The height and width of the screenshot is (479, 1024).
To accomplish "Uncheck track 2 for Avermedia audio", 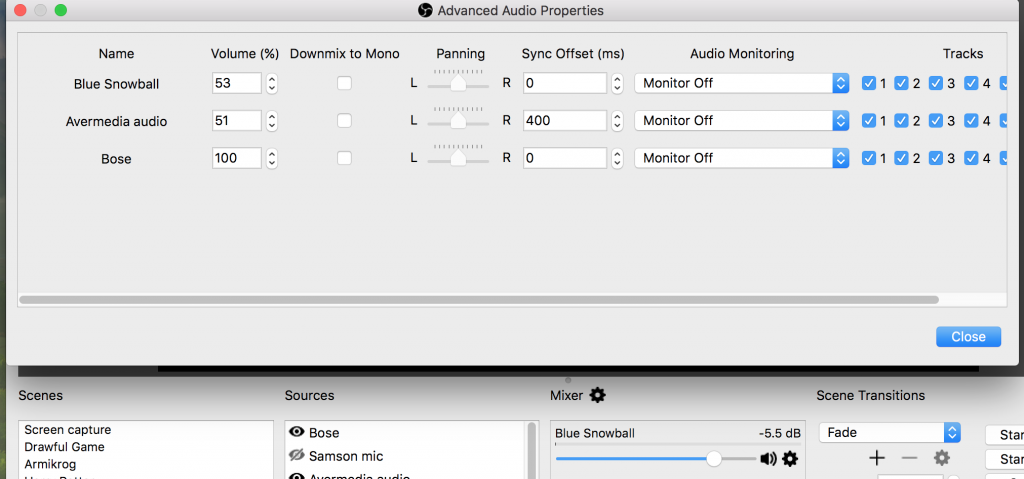I will tap(902, 120).
